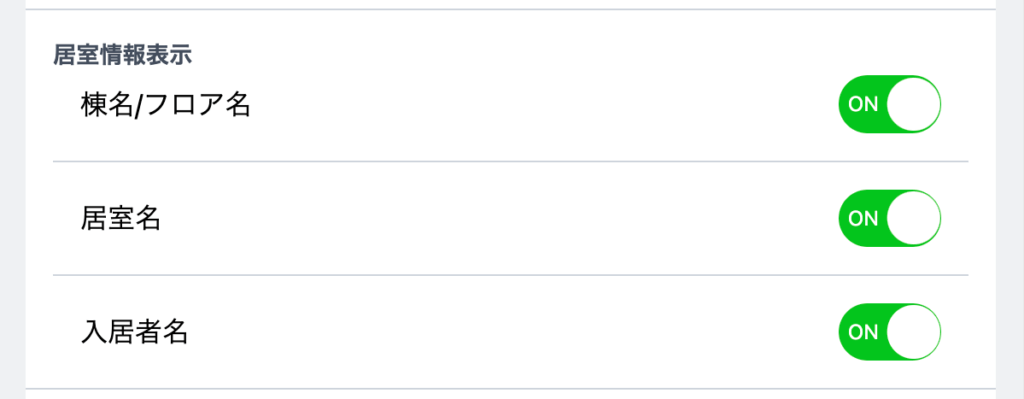Tap the ON text inside 入居者名 switch
Viewport: 1024px width, 399px height.
[863, 332]
